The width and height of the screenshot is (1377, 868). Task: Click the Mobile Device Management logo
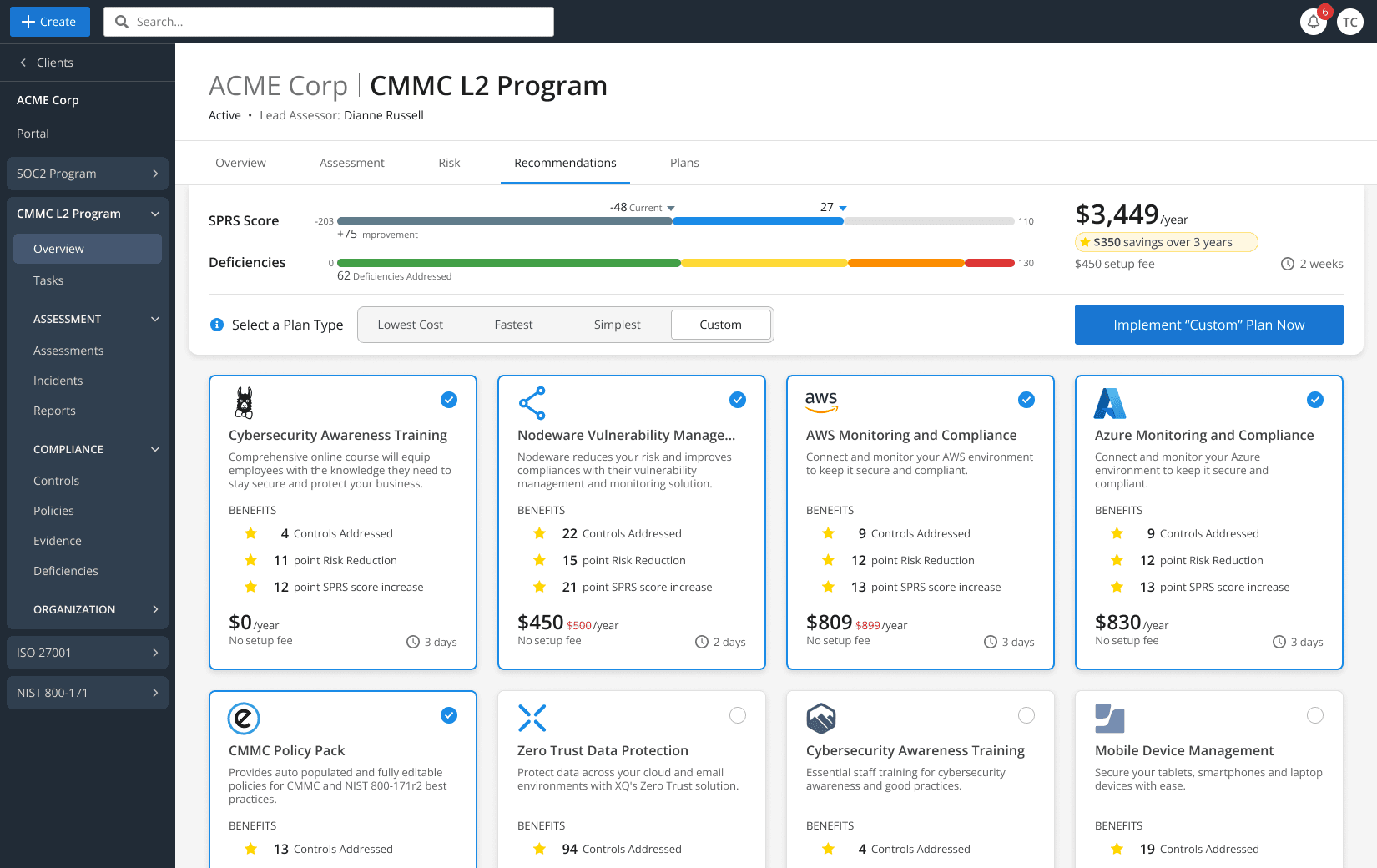1110,719
